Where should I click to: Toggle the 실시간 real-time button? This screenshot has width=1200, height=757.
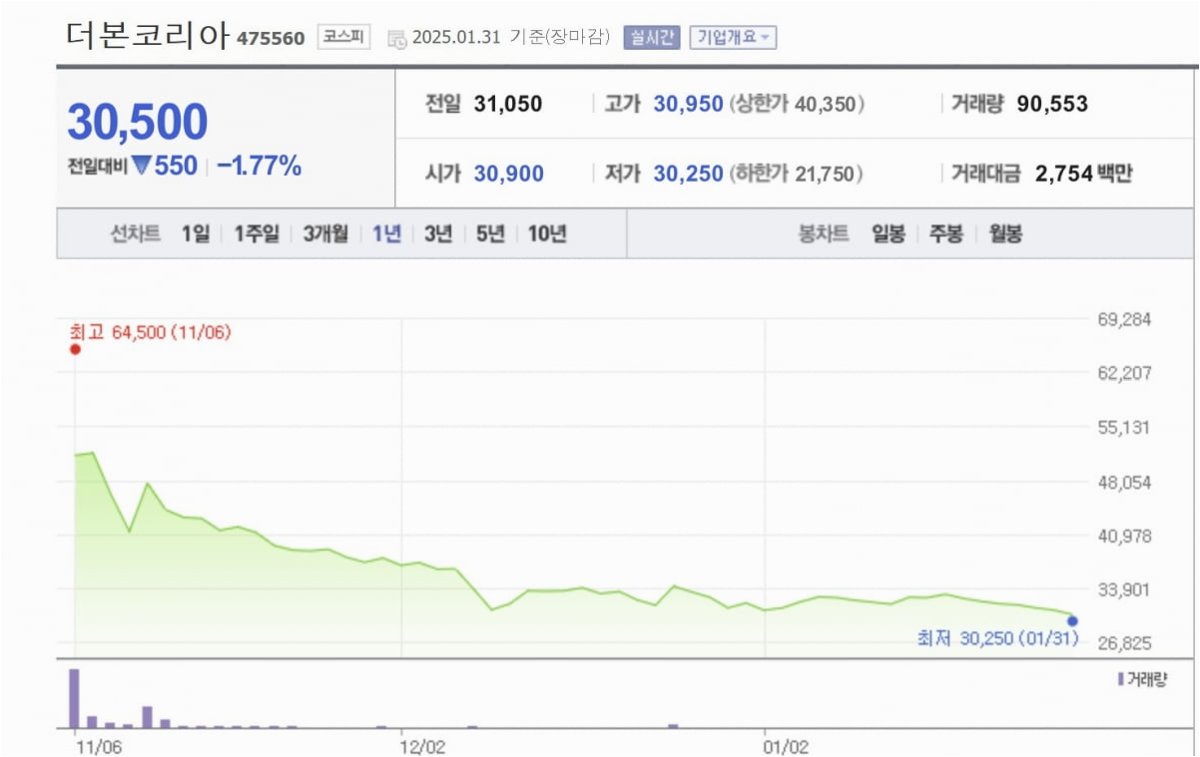[x=652, y=38]
